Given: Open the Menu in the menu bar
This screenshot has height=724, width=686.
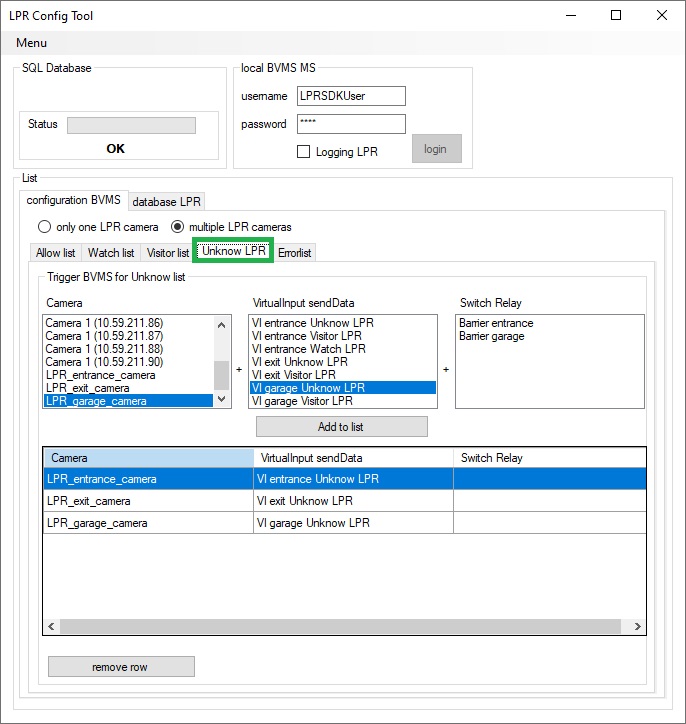Looking at the screenshot, I should [x=31, y=43].
